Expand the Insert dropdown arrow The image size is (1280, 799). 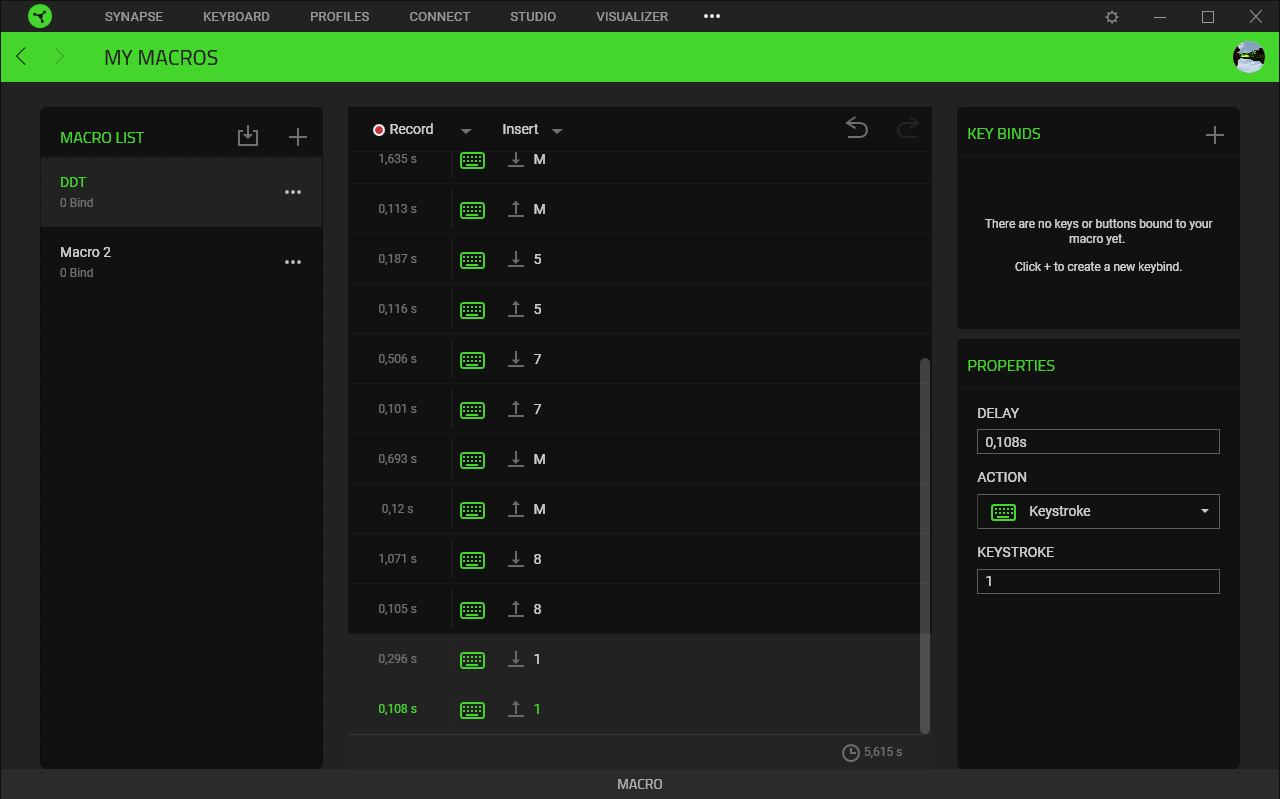tap(557, 131)
